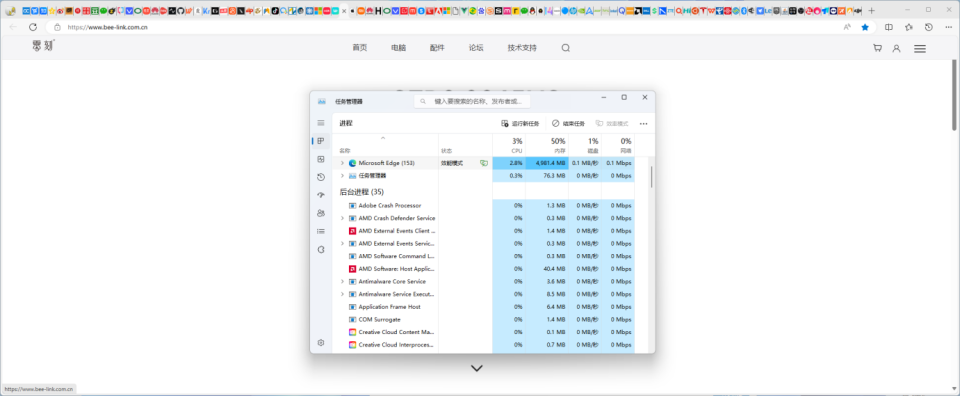Open Performance page icon in Task Manager sidebar
Image resolution: width=960 pixels, height=396 pixels.
coord(321,159)
